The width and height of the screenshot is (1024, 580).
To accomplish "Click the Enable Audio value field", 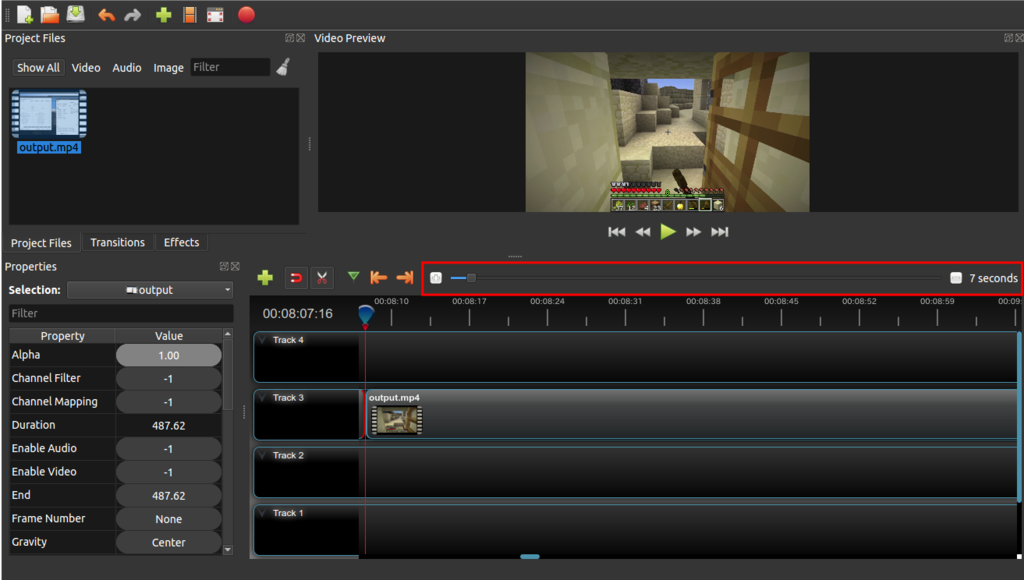I will click(168, 449).
